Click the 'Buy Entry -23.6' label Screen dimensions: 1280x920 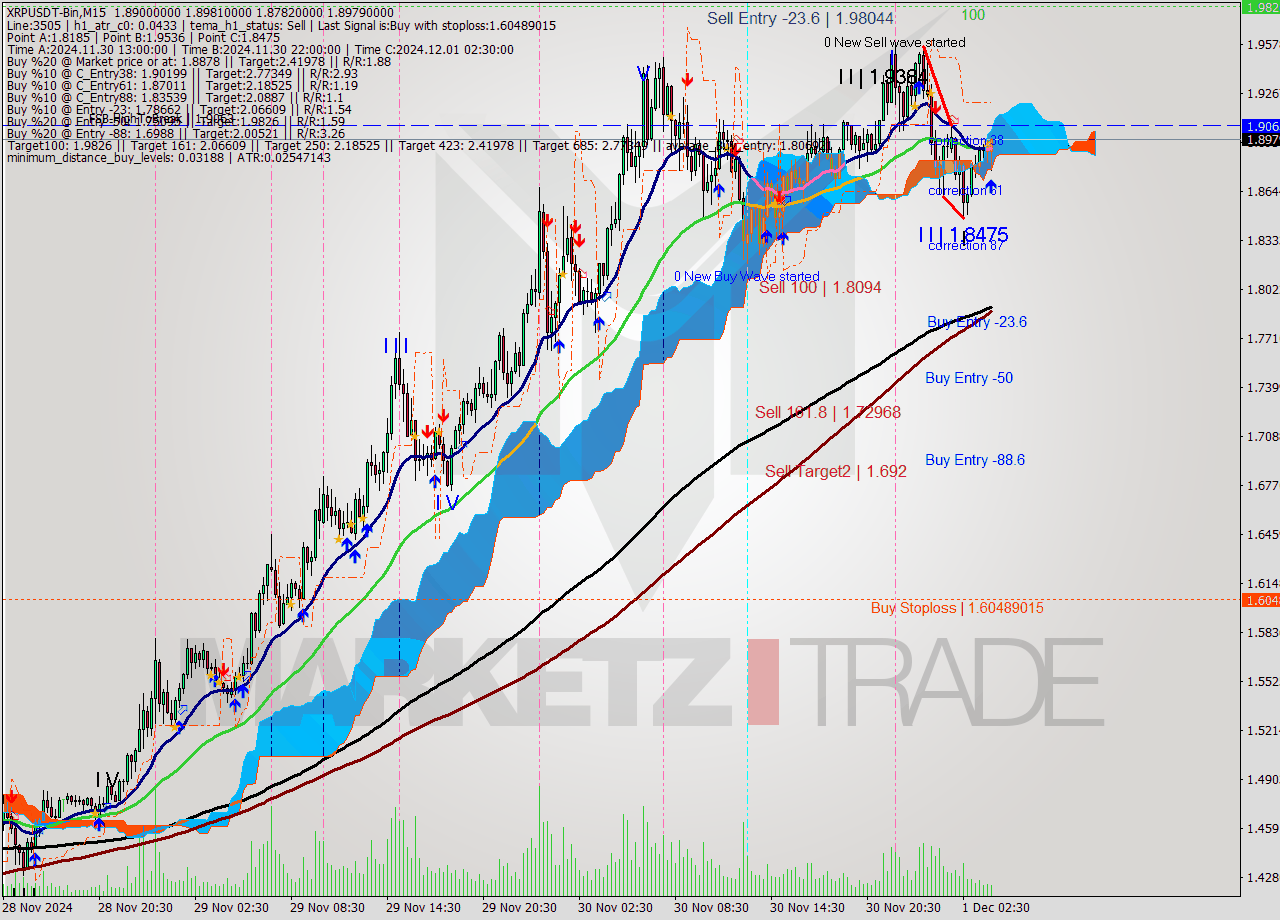(977, 322)
